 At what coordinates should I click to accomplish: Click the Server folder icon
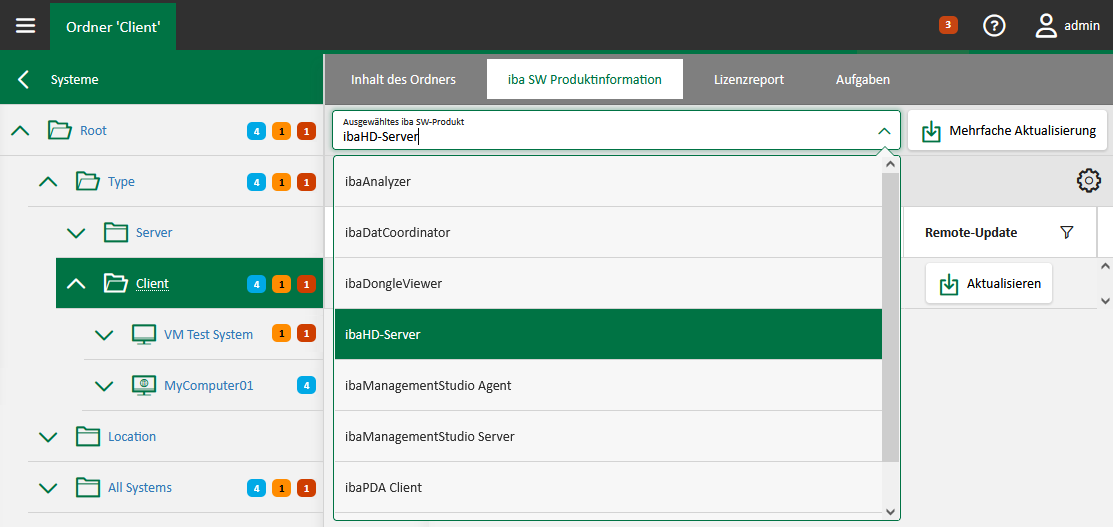[115, 232]
